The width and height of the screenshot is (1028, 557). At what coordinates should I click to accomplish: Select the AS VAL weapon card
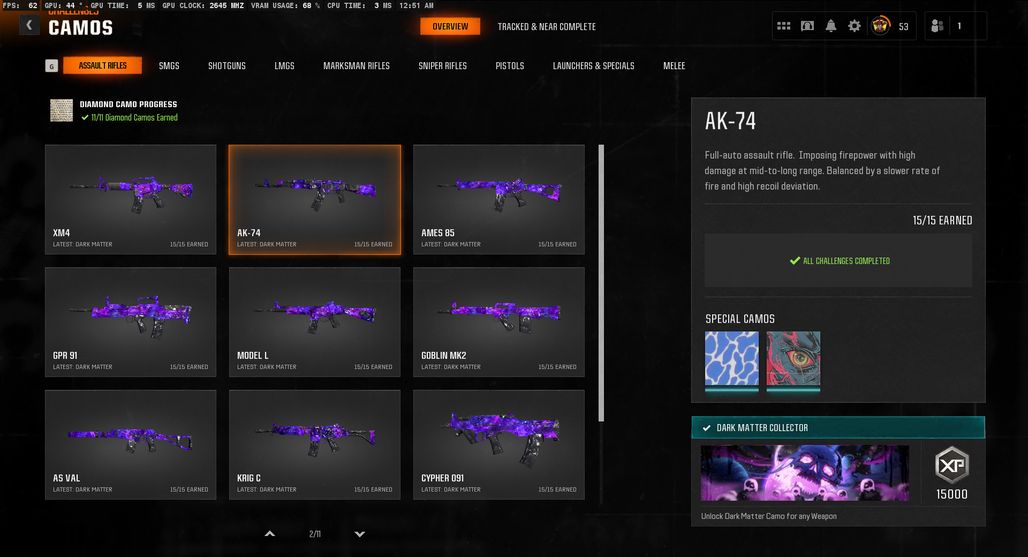[130, 445]
